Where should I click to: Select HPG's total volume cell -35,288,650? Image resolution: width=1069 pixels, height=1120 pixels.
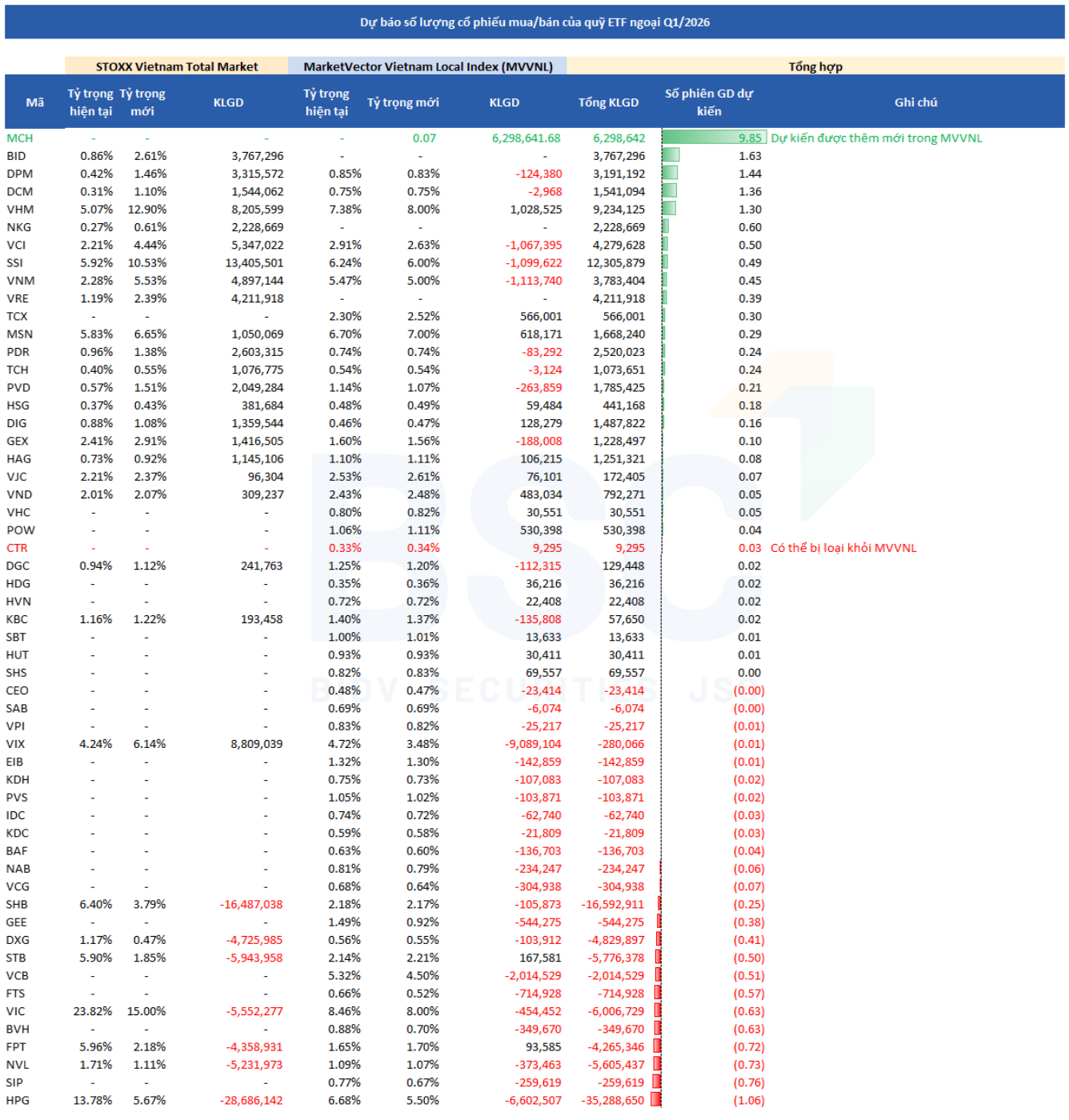(612, 1100)
